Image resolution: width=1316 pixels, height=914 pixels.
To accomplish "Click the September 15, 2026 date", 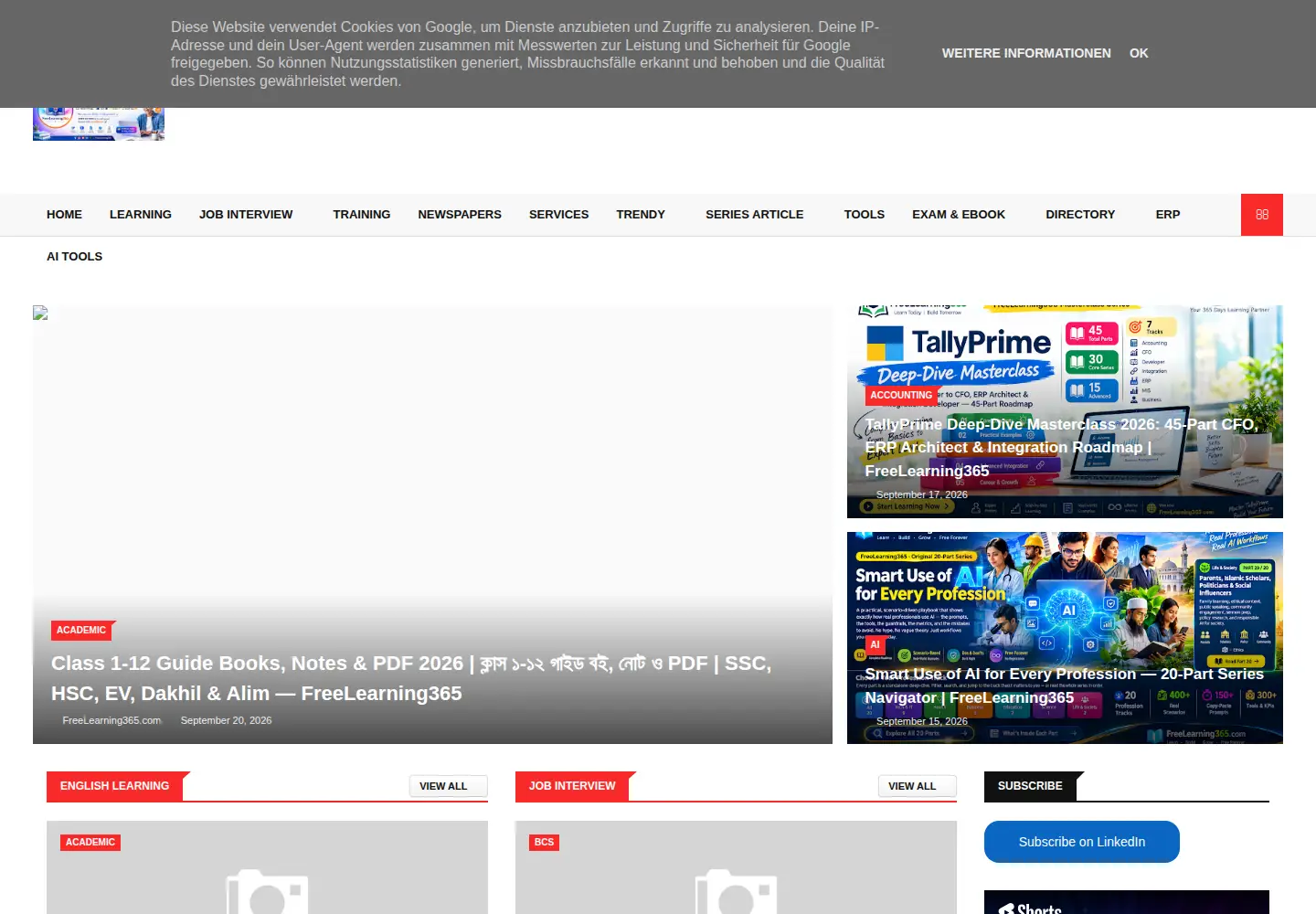I will point(921,721).
